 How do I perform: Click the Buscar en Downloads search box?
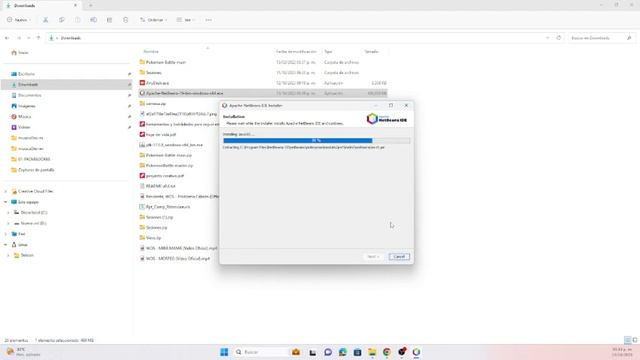pyautogui.click(x=601, y=38)
